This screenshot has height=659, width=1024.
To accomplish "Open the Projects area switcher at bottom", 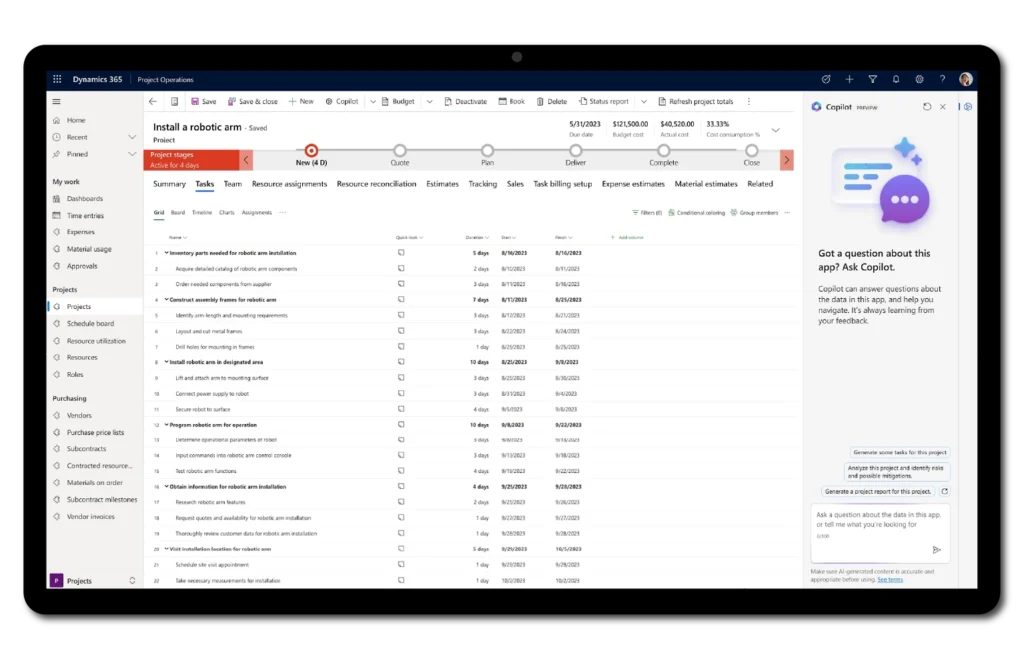I will (x=93, y=581).
